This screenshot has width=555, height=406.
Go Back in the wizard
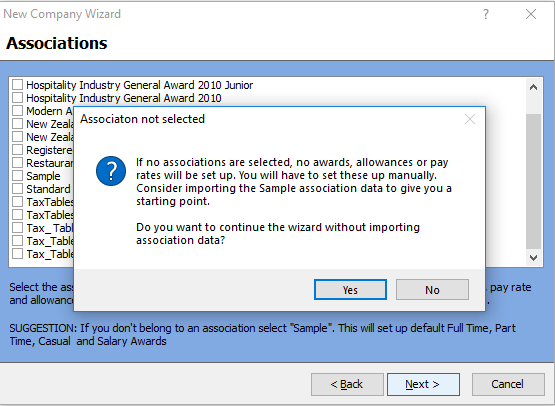click(x=347, y=384)
